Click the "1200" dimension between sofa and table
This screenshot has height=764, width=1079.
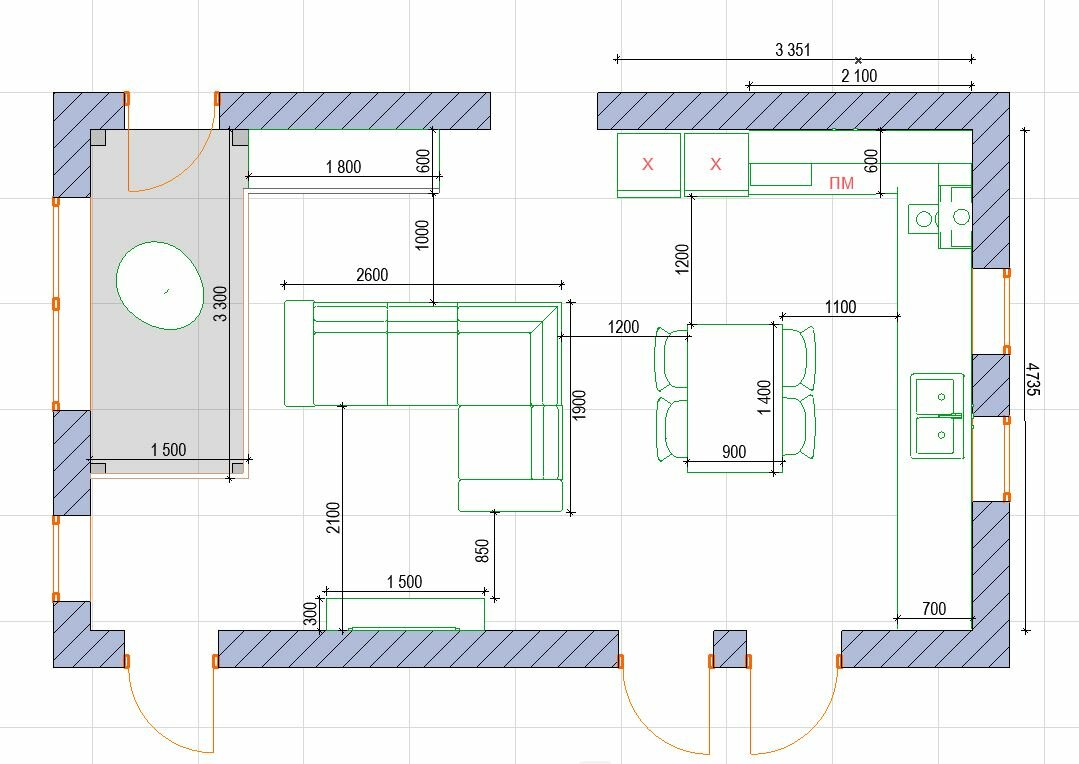pyautogui.click(x=623, y=327)
